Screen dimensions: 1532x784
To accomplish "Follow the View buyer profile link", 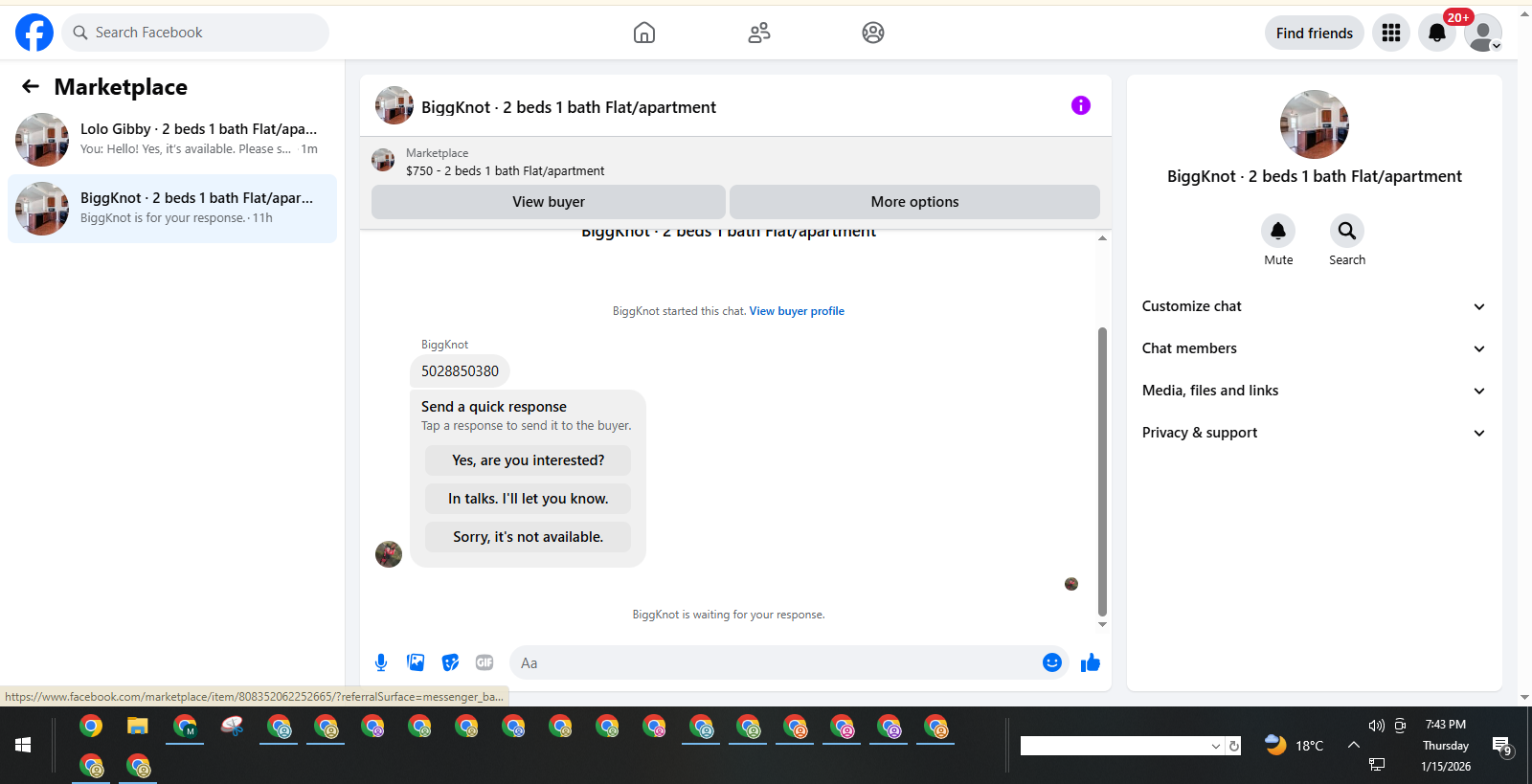I will [797, 311].
